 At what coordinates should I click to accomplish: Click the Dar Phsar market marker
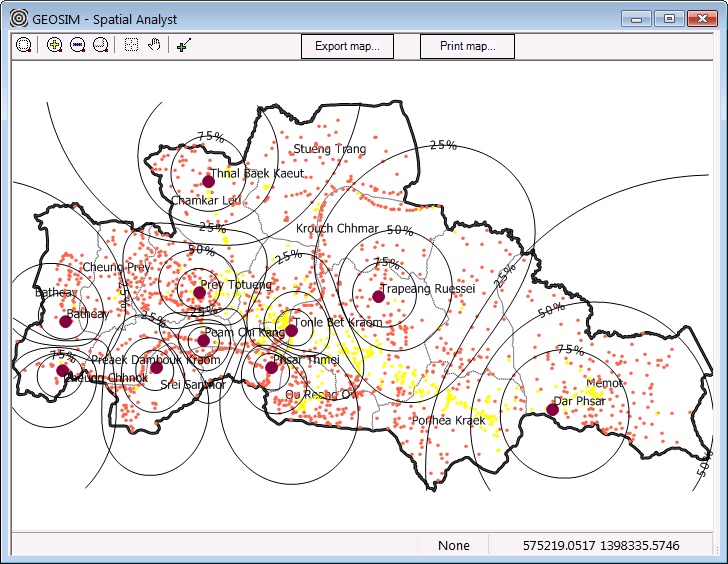(x=552, y=409)
